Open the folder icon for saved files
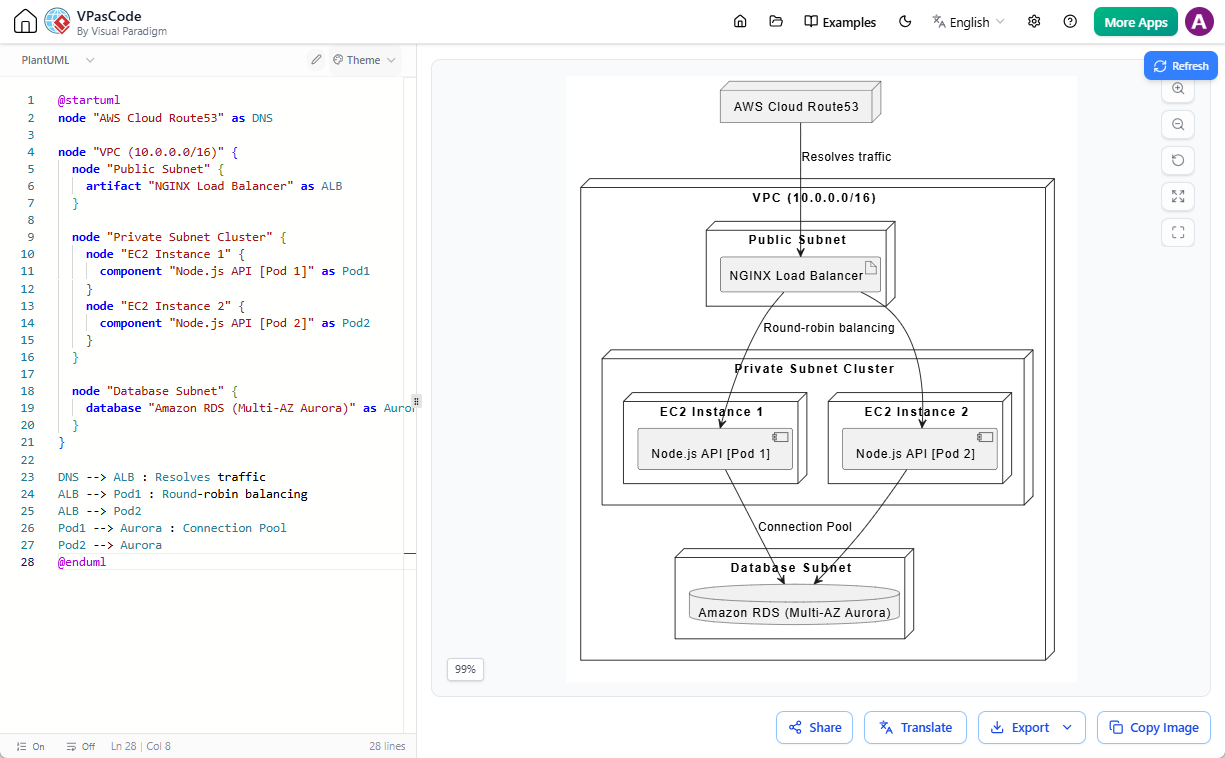The width and height of the screenshot is (1225, 758). click(776, 22)
